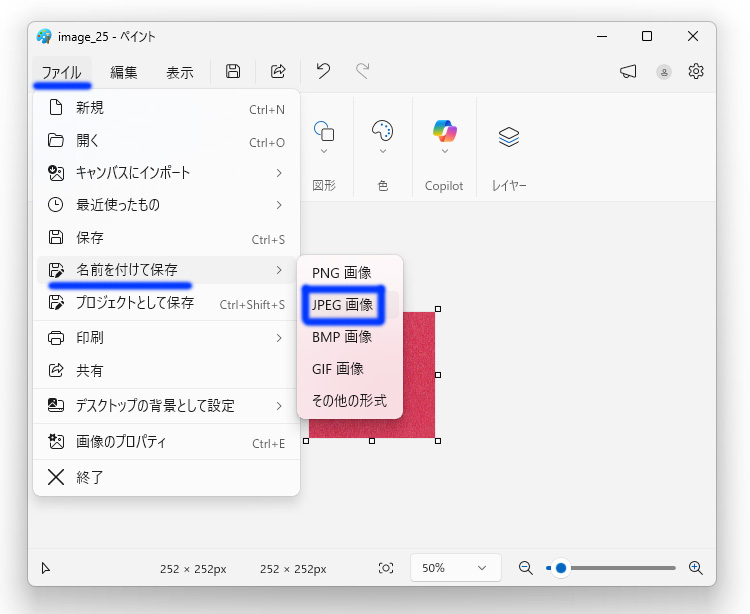Click the save floppy disk icon in toolbar

coord(233,71)
